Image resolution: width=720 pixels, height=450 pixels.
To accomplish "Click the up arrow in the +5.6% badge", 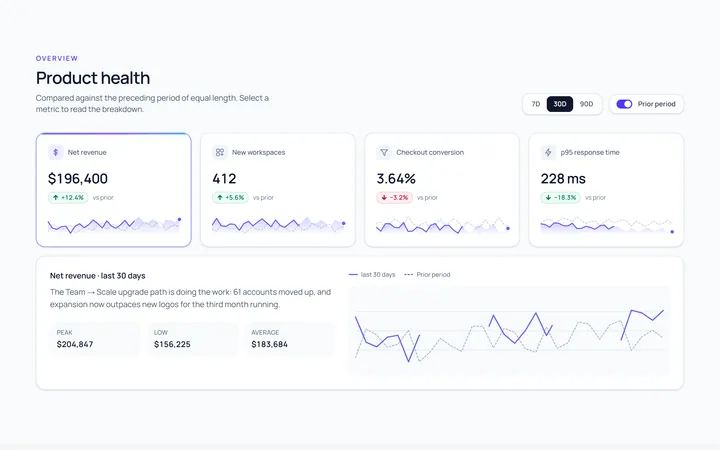I will (x=220, y=198).
